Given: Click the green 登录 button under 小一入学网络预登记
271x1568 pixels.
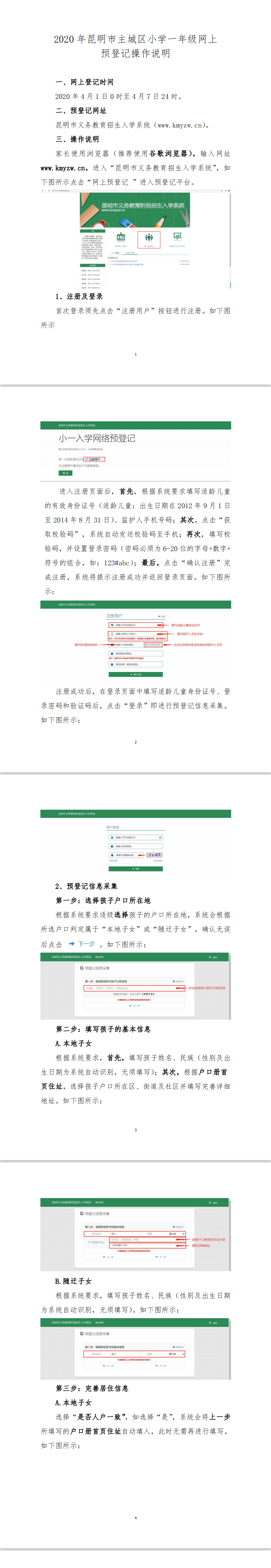Looking at the screenshot, I should [66, 473].
